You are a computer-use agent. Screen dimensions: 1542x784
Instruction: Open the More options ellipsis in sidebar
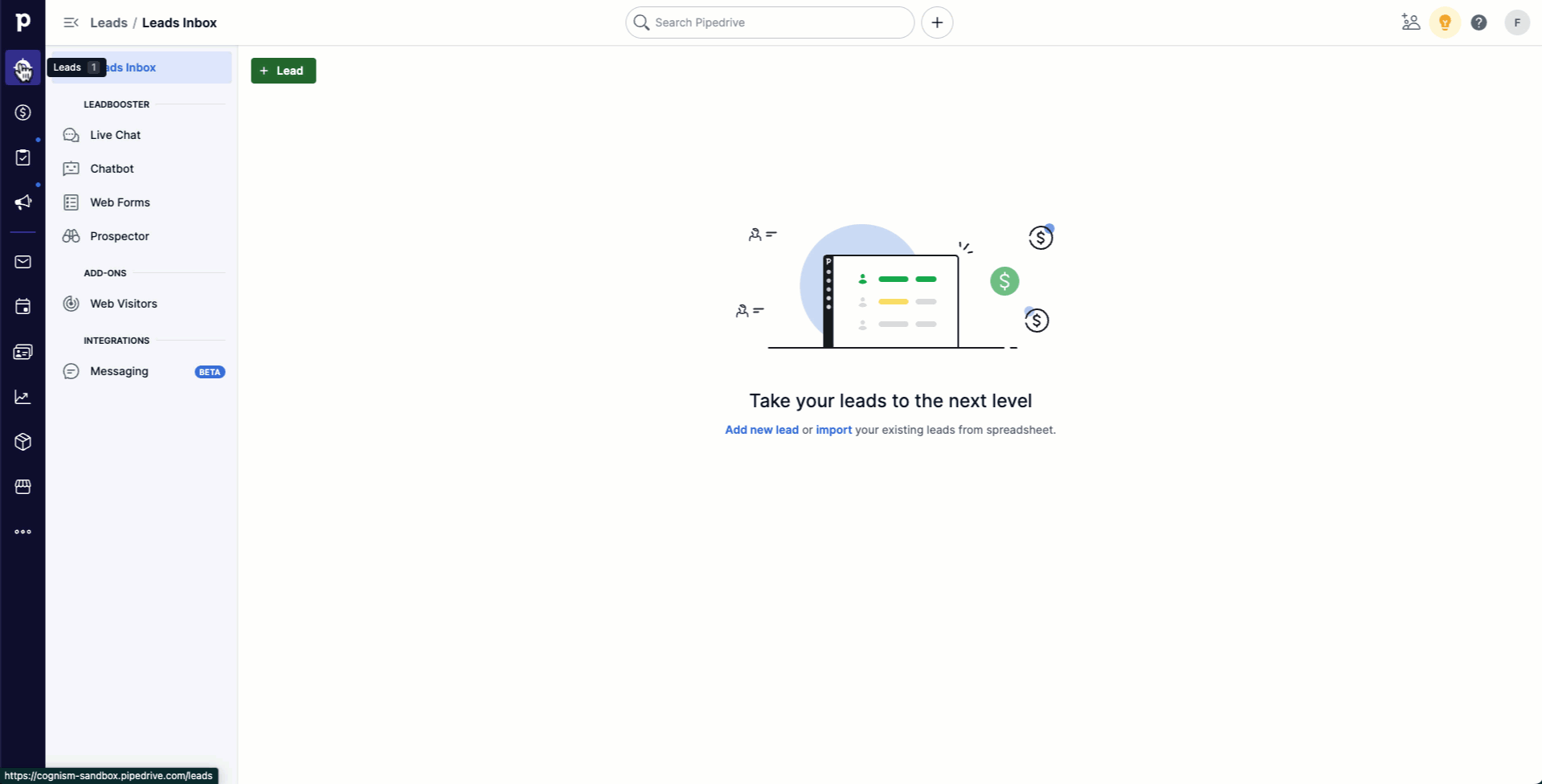[22, 531]
